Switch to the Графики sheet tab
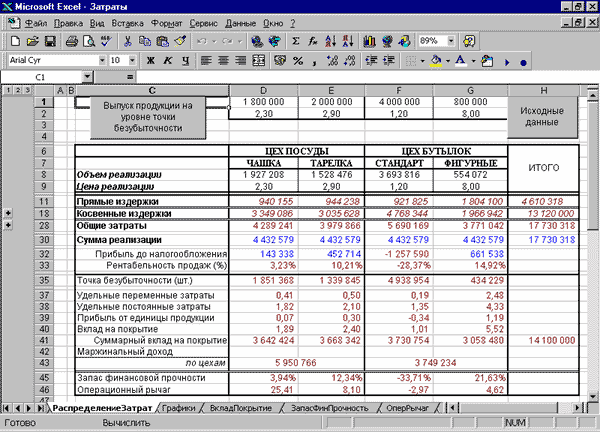Screen dimensions: 600x432 [x=178, y=408]
